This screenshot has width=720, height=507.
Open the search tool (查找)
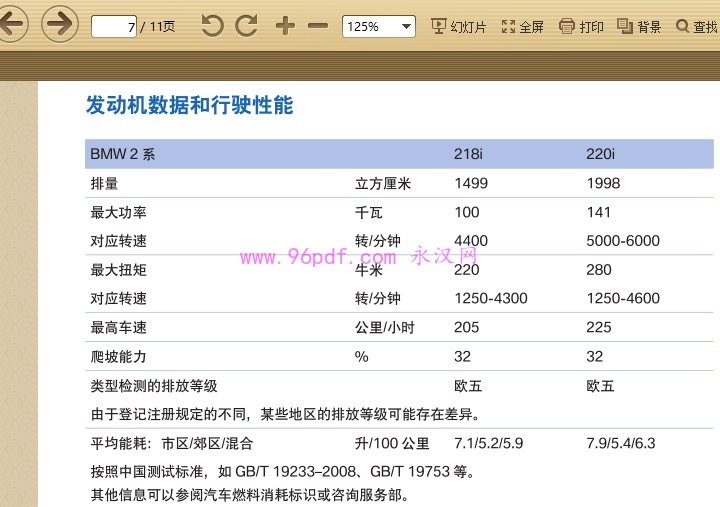tap(697, 27)
